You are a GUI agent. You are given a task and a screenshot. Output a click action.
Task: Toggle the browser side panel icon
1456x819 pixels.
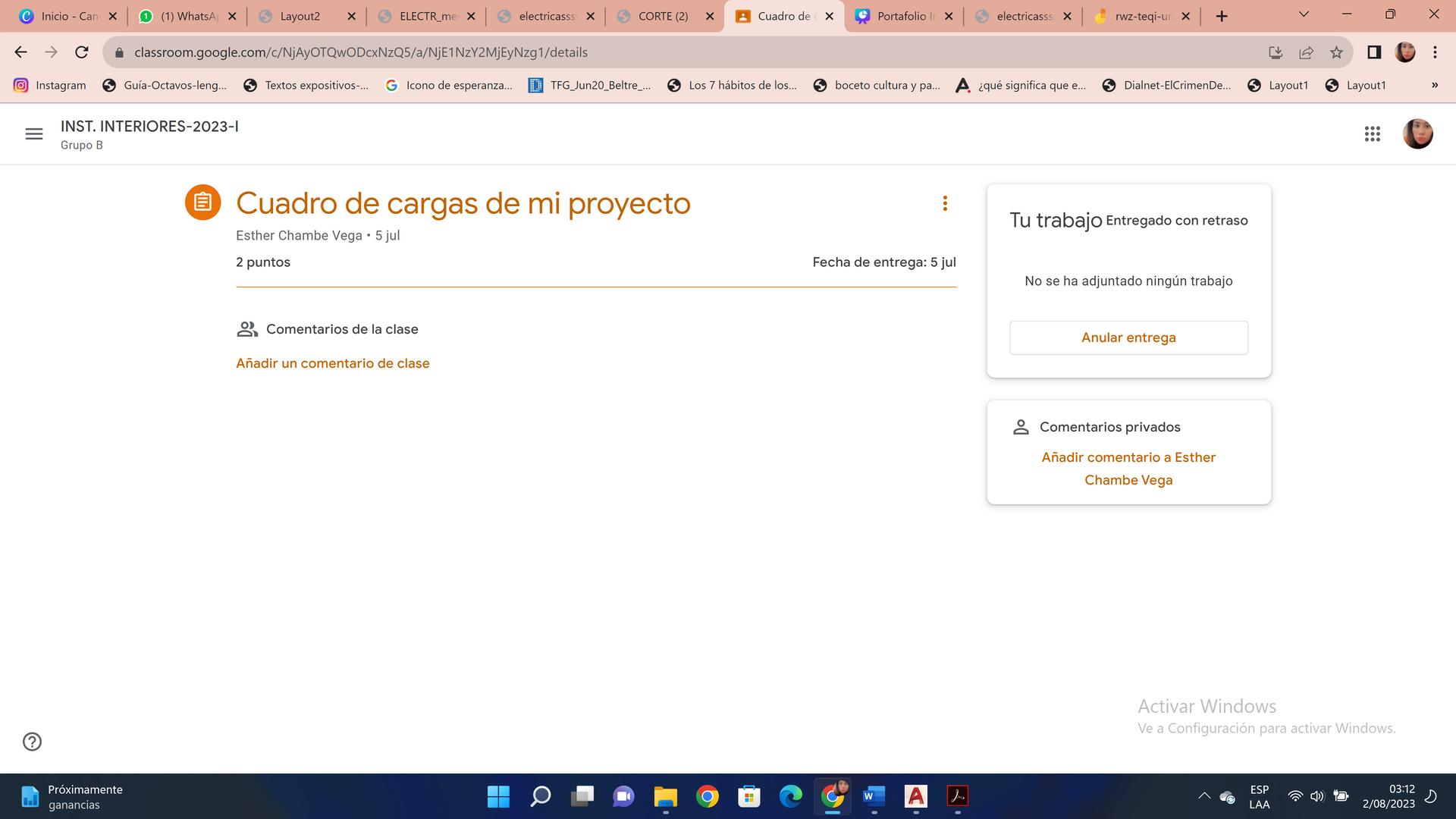[1373, 52]
